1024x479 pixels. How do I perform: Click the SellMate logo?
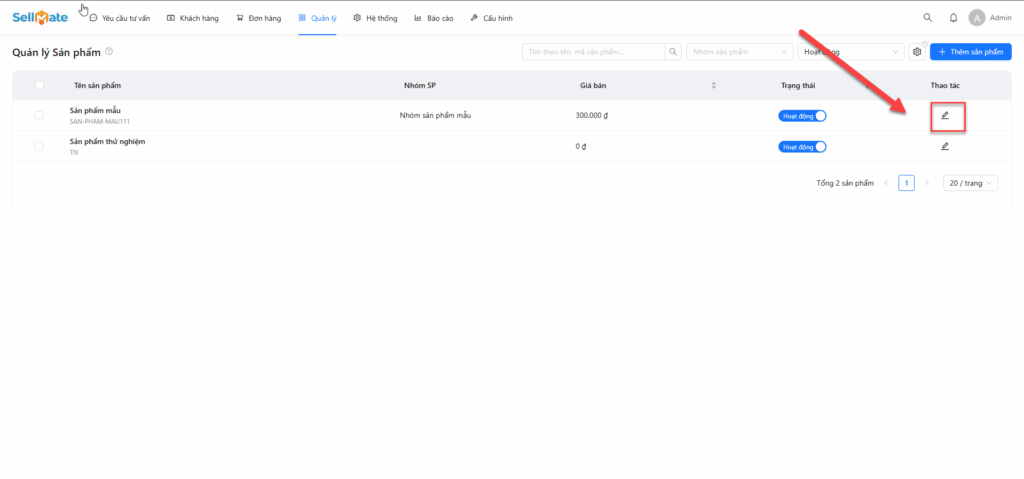tap(40, 18)
